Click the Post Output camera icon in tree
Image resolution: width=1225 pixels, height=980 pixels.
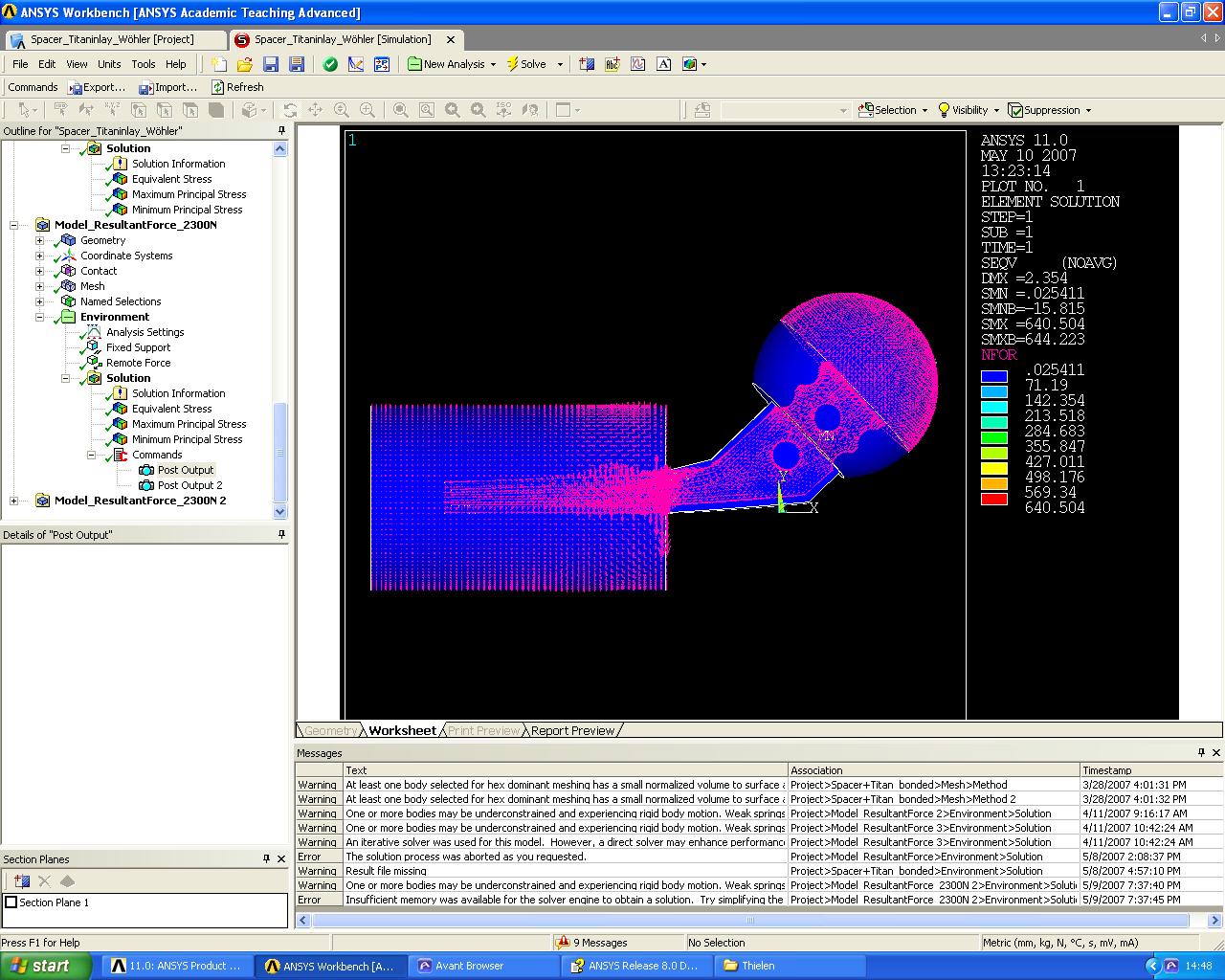pos(146,470)
